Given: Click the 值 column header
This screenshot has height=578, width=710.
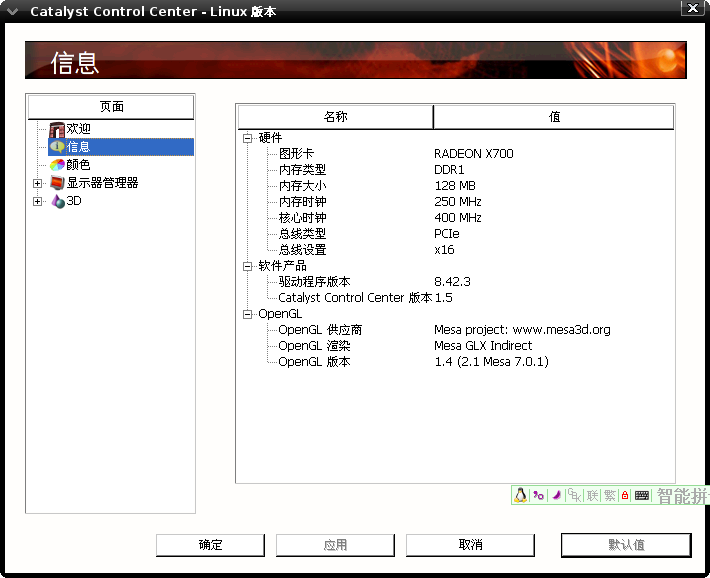Looking at the screenshot, I should coord(554,117).
